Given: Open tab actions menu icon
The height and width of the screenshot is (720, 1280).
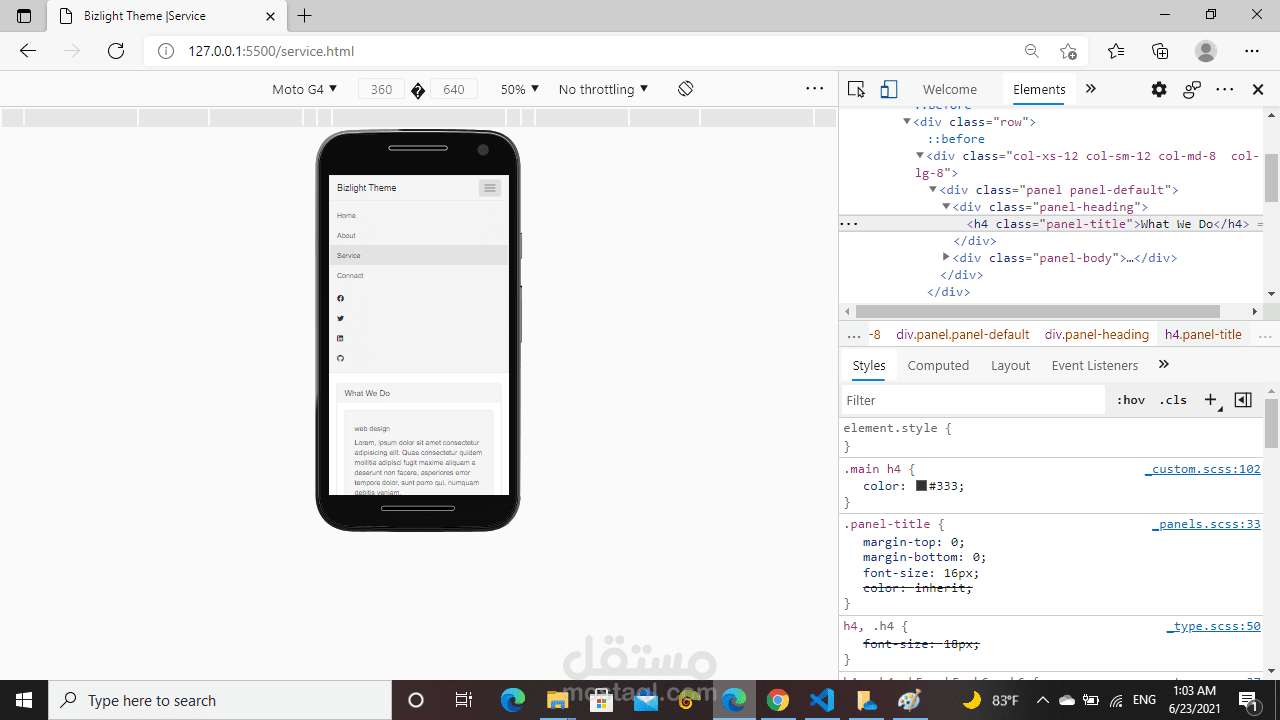Looking at the screenshot, I should pyautogui.click(x=24, y=16).
